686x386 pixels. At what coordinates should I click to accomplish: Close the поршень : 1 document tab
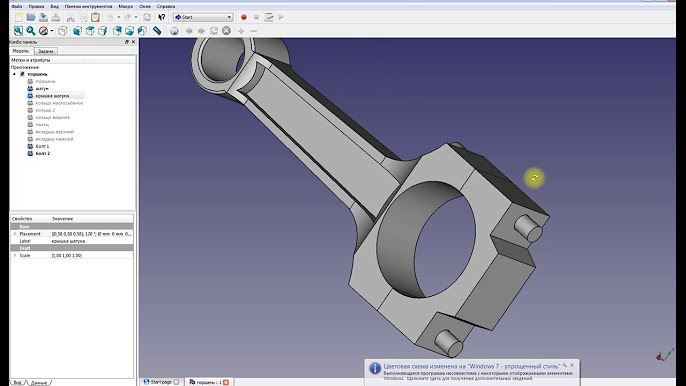226,382
